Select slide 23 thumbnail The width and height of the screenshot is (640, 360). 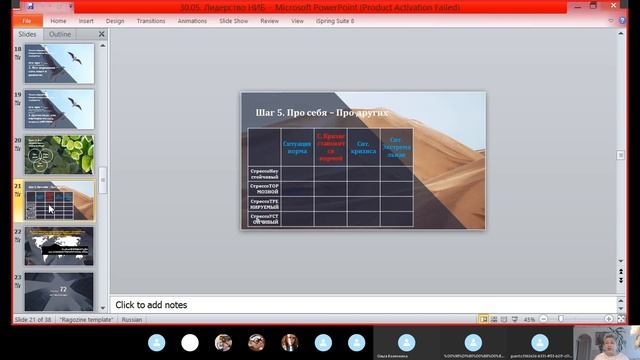coord(59,291)
